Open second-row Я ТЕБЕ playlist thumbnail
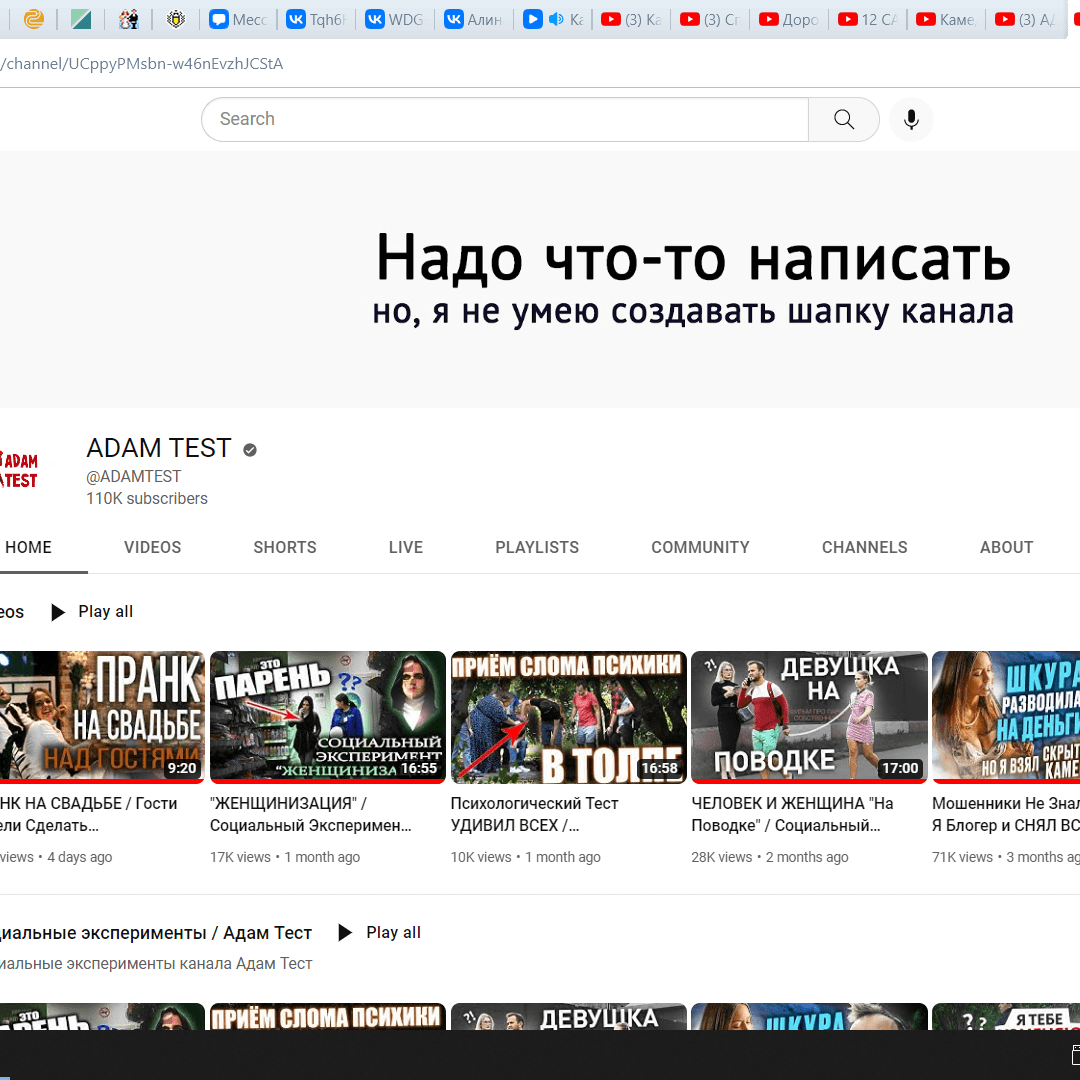The width and height of the screenshot is (1080, 1080). coord(1006,1017)
